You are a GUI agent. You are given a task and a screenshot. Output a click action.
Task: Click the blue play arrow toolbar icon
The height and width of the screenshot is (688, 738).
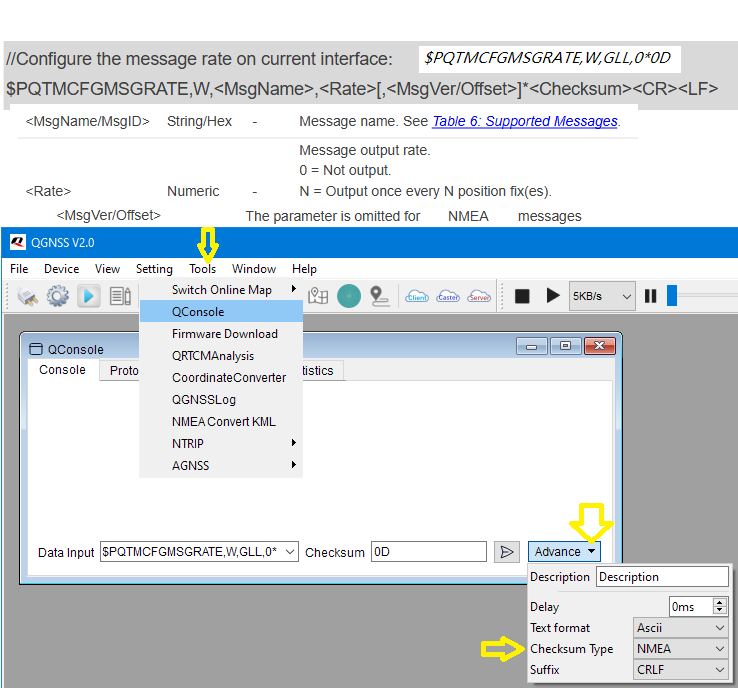tap(89, 296)
